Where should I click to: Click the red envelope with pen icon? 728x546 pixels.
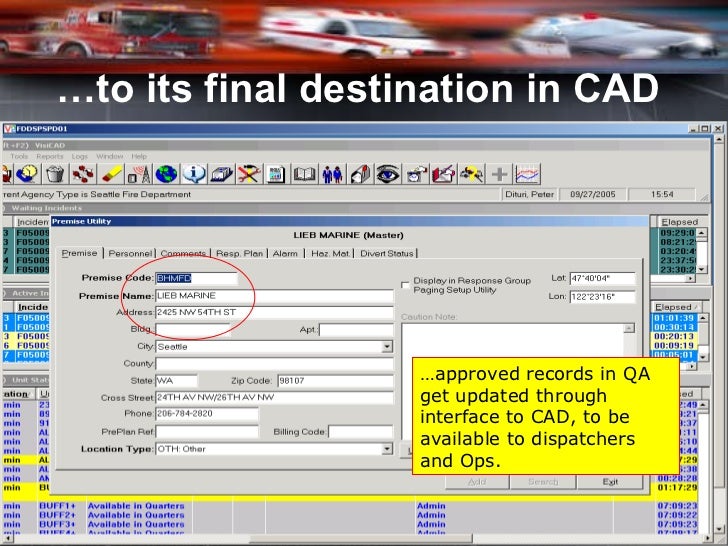pyautogui.click(x=443, y=174)
